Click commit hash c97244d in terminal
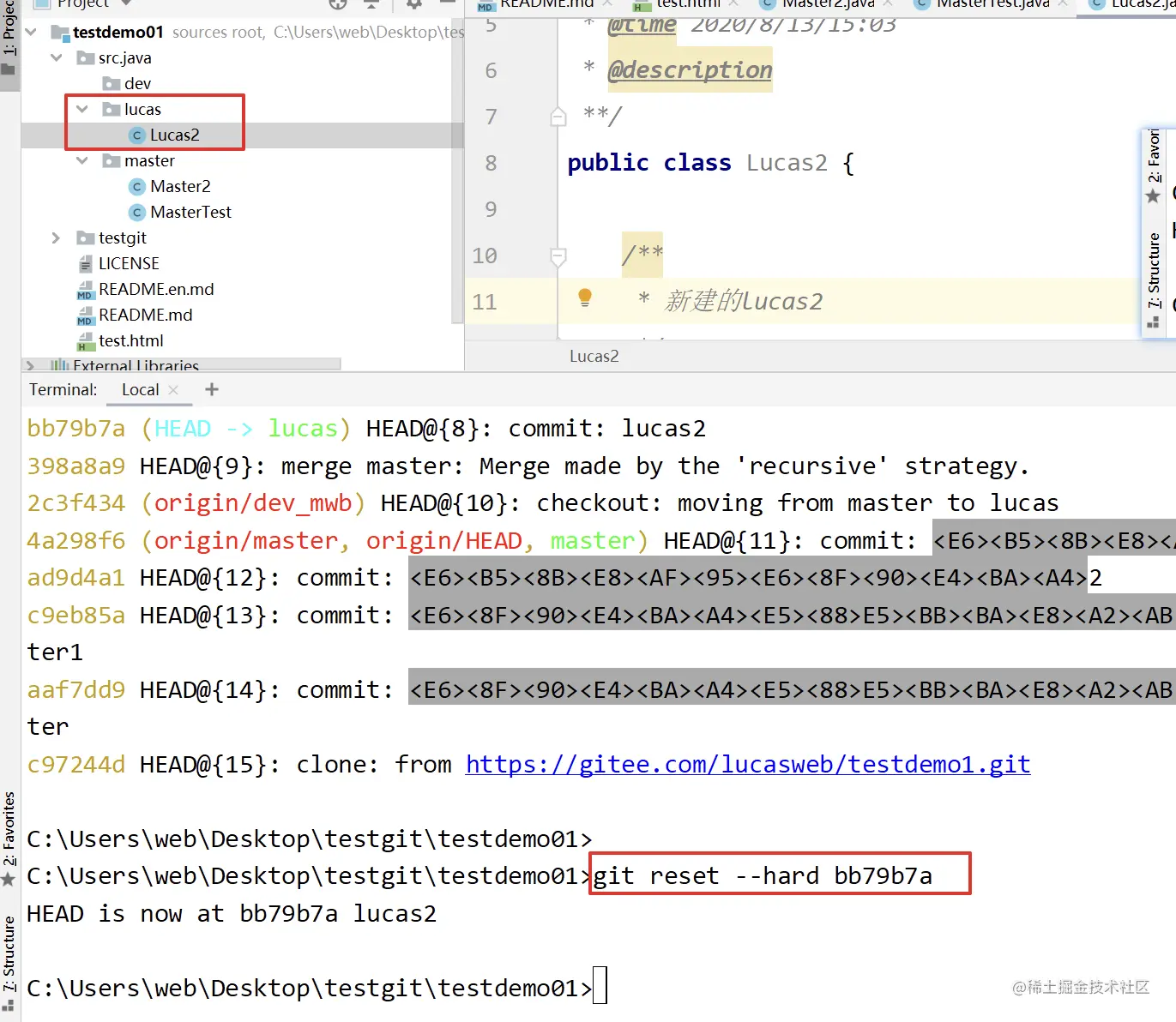The height and width of the screenshot is (1022, 1176). (x=76, y=765)
